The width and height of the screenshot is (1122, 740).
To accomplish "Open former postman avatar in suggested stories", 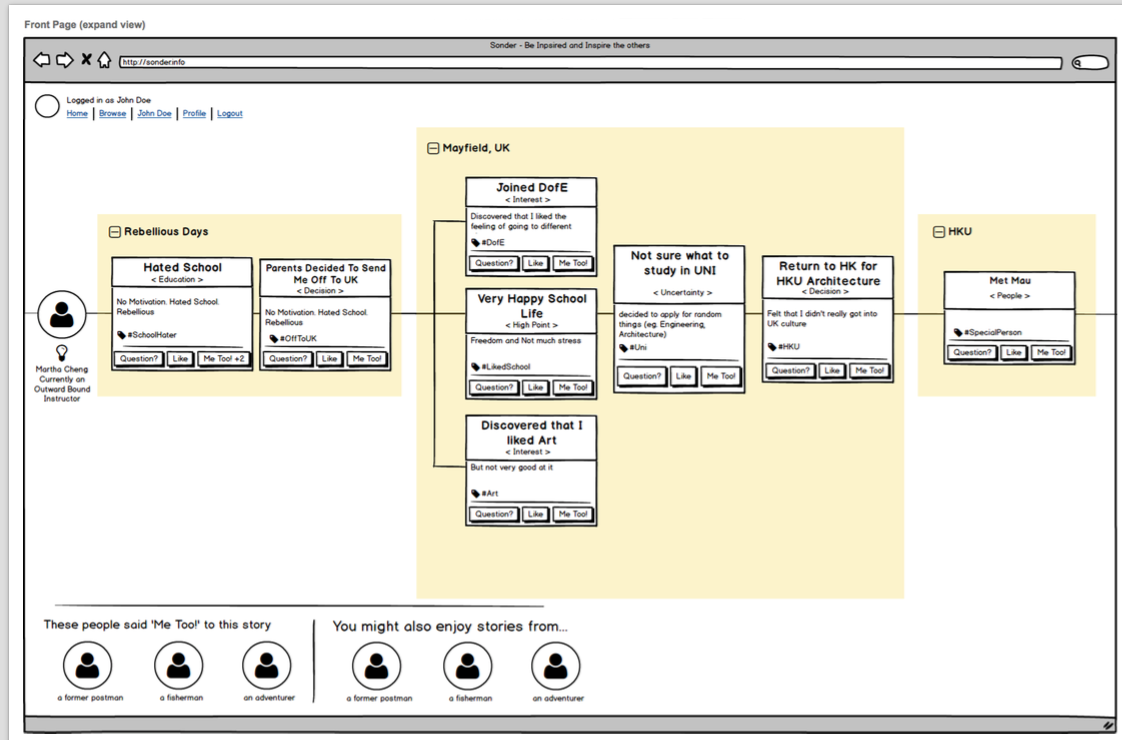I will click(376, 666).
